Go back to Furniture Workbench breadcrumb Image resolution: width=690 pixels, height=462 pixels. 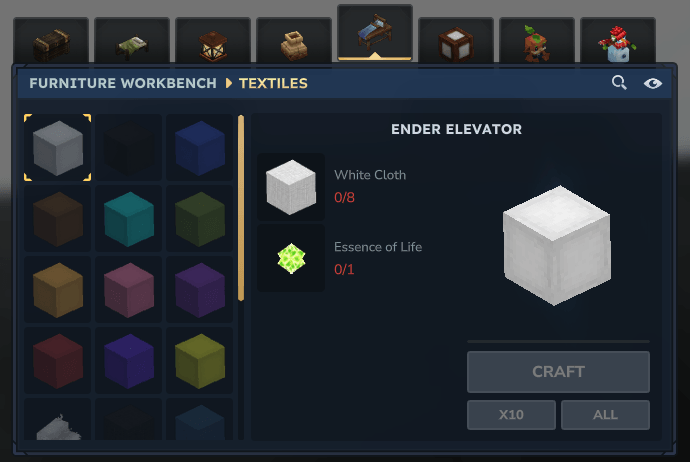point(123,83)
